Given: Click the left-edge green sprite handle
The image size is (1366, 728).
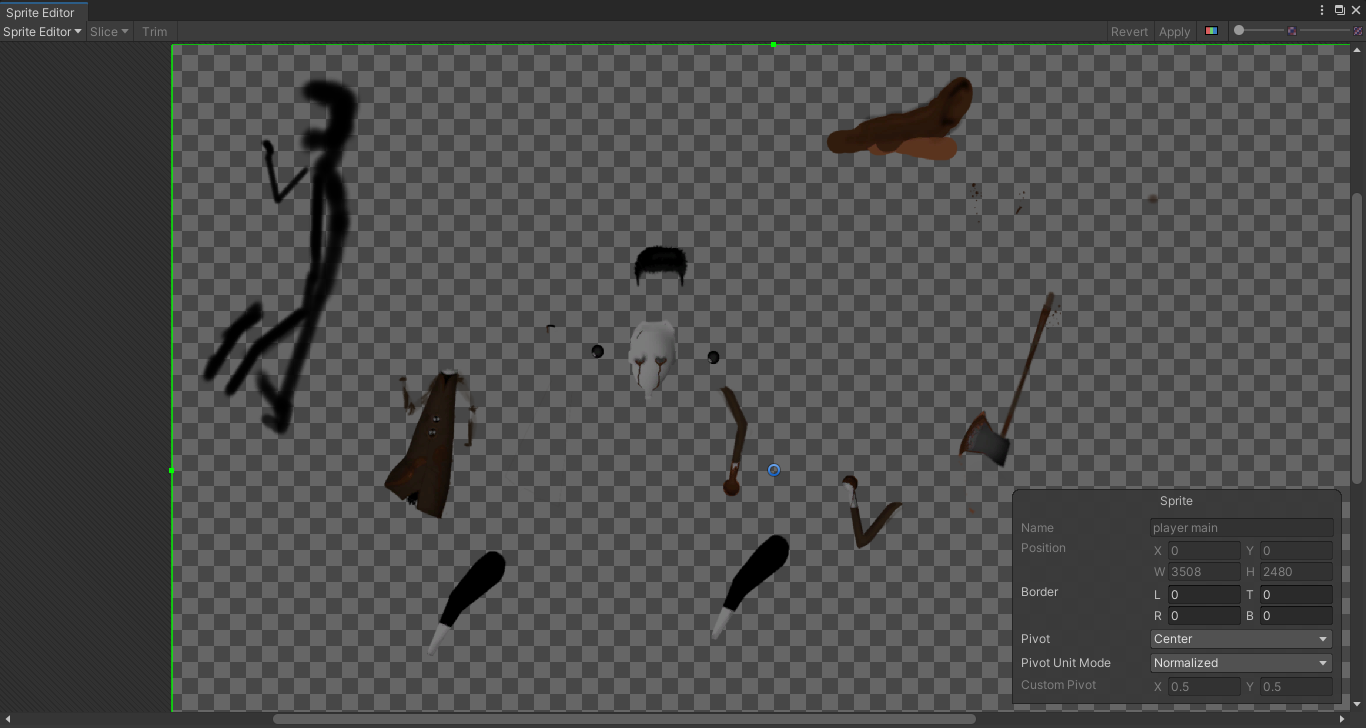Looking at the screenshot, I should tap(172, 470).
